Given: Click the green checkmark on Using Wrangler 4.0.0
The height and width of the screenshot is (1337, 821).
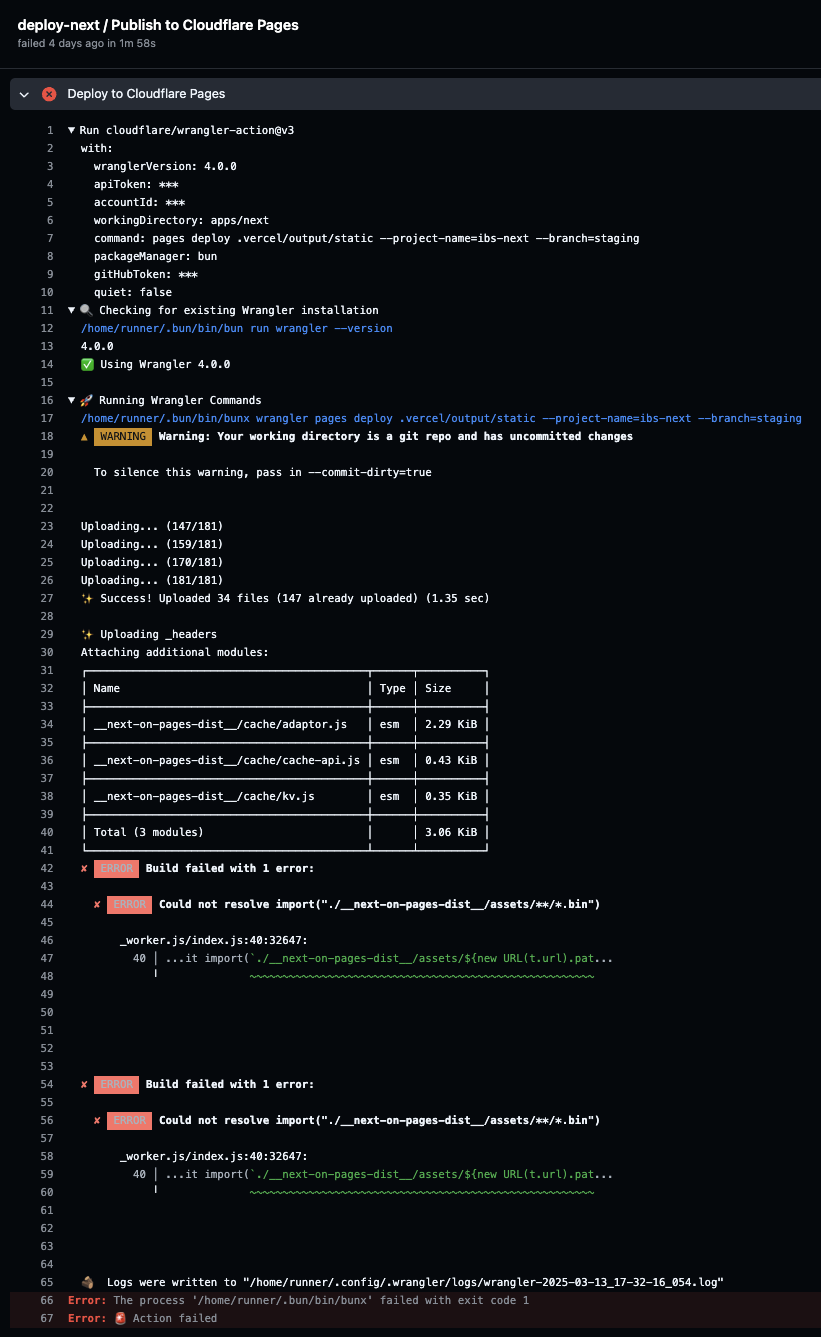Looking at the screenshot, I should point(86,364).
